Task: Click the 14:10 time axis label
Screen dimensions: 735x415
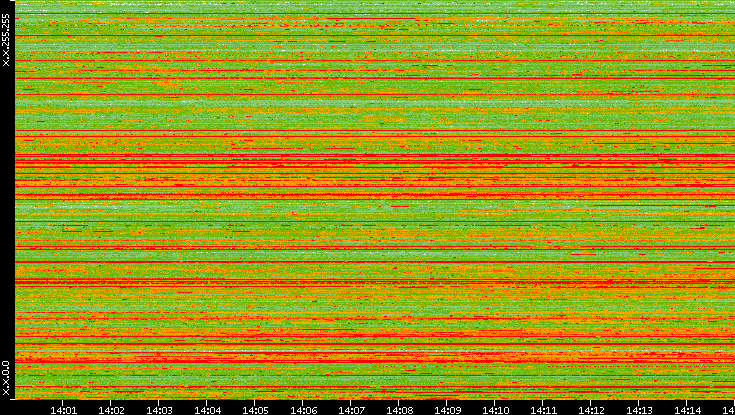Action: (x=495, y=410)
